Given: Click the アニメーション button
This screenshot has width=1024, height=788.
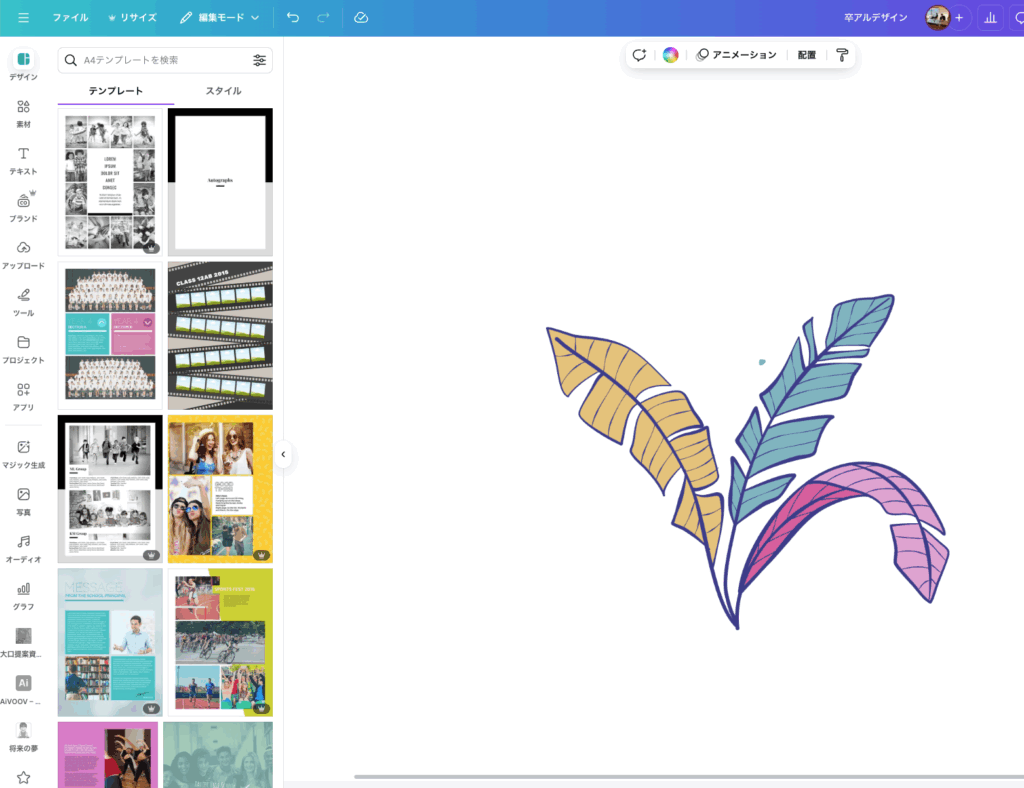Looking at the screenshot, I should [x=736, y=55].
